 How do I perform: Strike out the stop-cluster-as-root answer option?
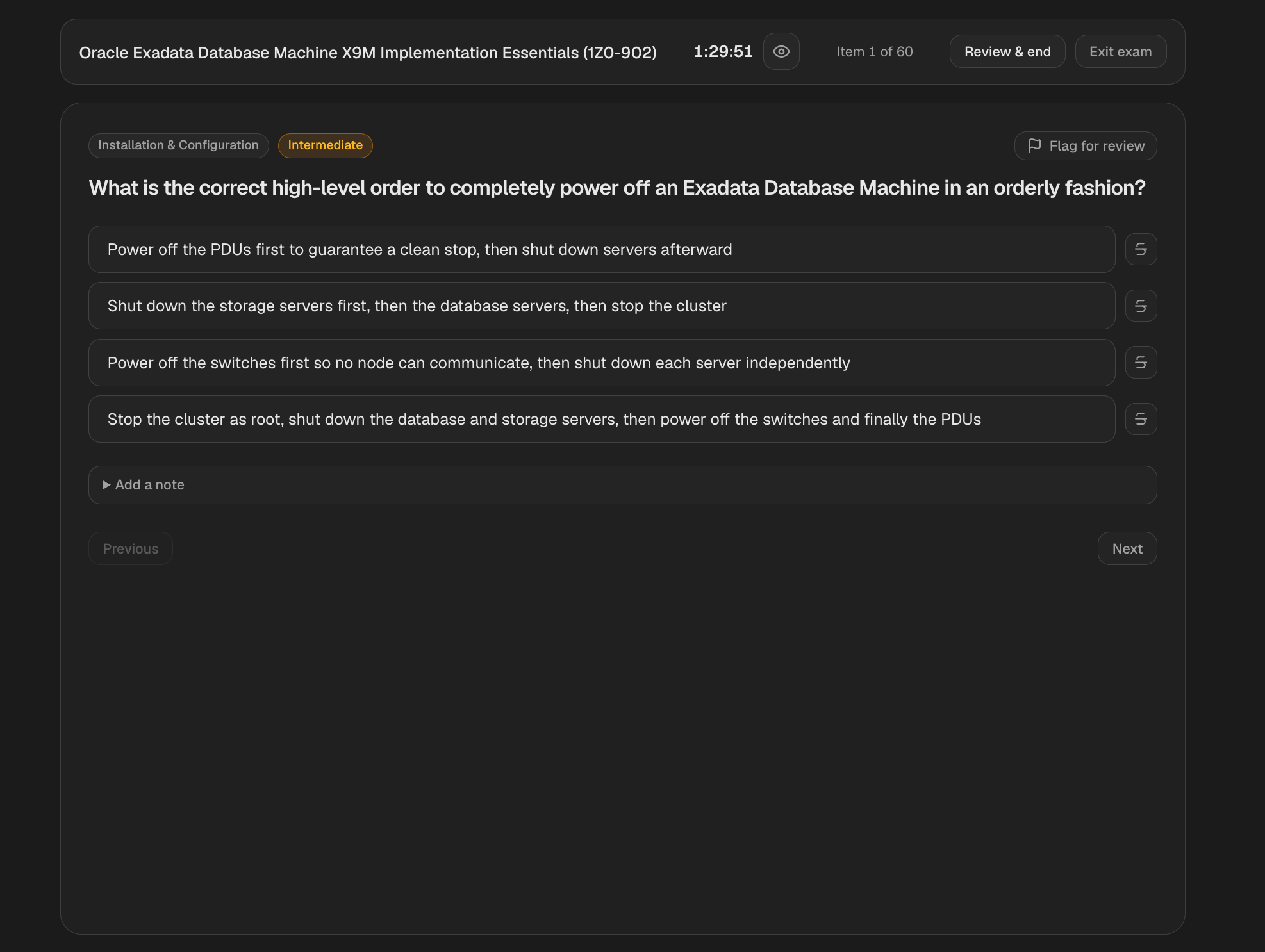[x=1141, y=419]
